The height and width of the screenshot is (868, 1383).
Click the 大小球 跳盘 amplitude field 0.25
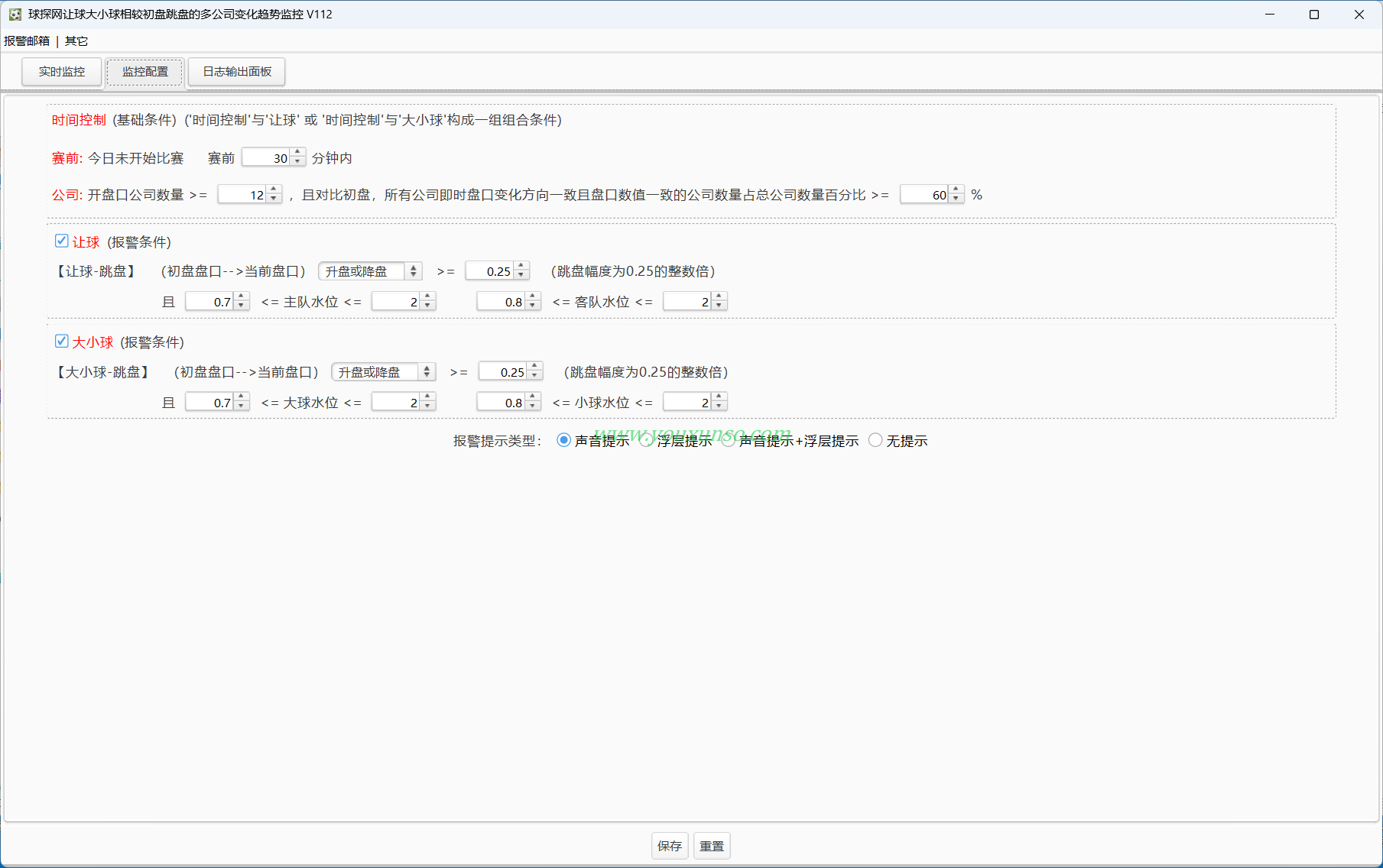click(504, 372)
